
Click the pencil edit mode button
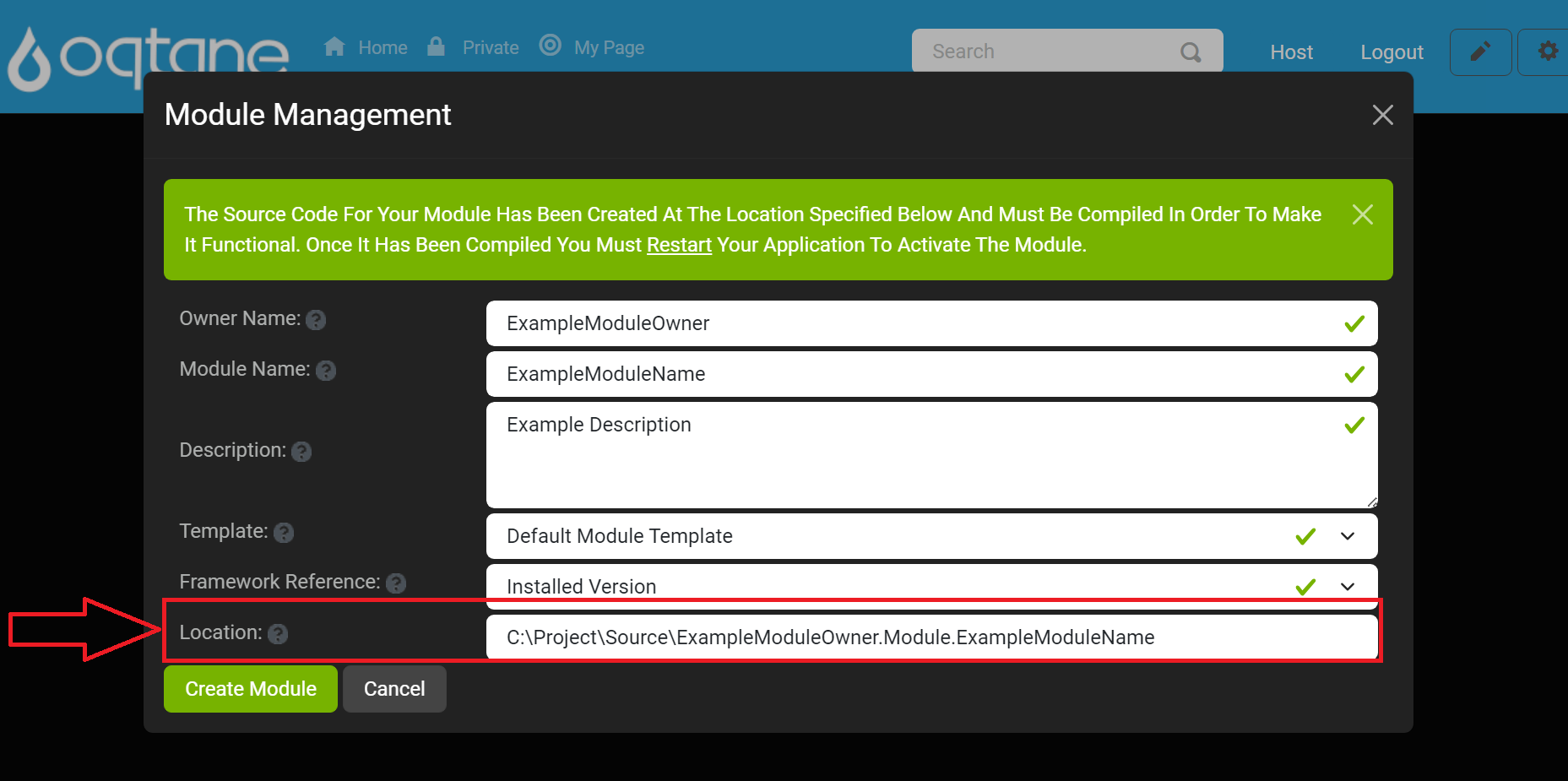(1480, 52)
